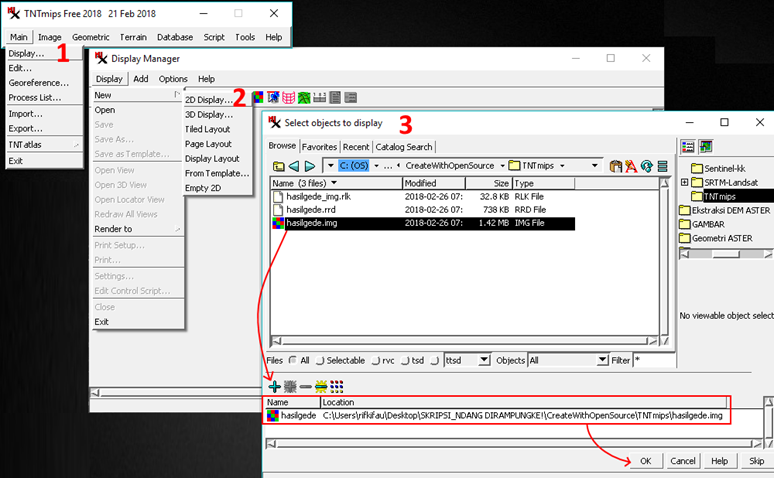Select hasilgede.rrd in file list
Image resolution: width=774 pixels, height=478 pixels.
(x=311, y=210)
